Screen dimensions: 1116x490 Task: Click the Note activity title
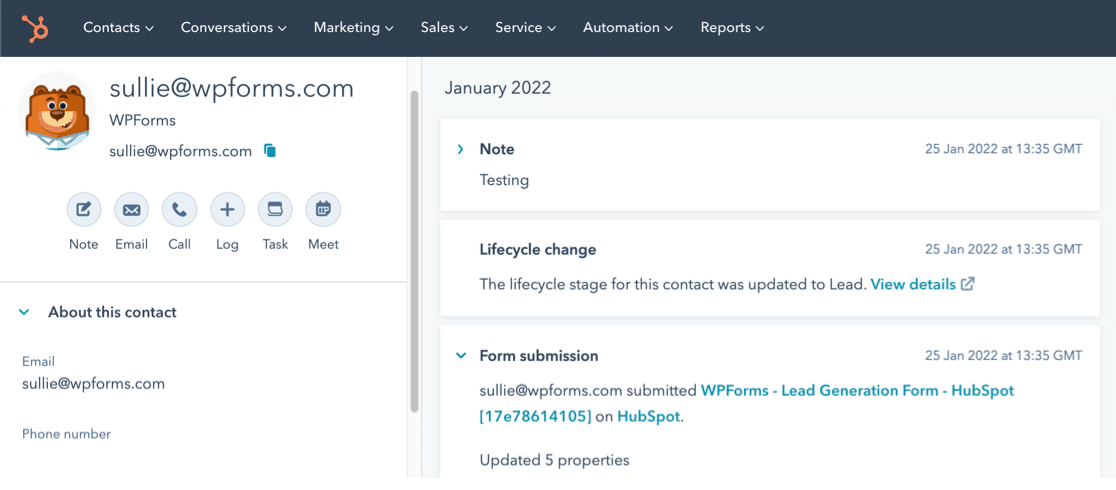click(497, 150)
